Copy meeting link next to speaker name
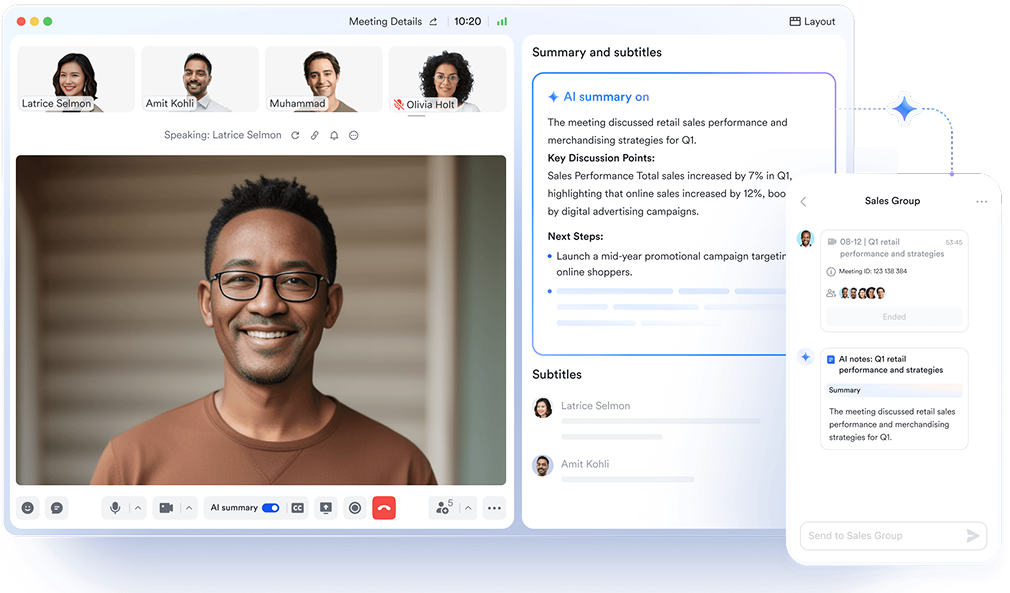Viewport: 1010px width, 593px height. [x=314, y=135]
